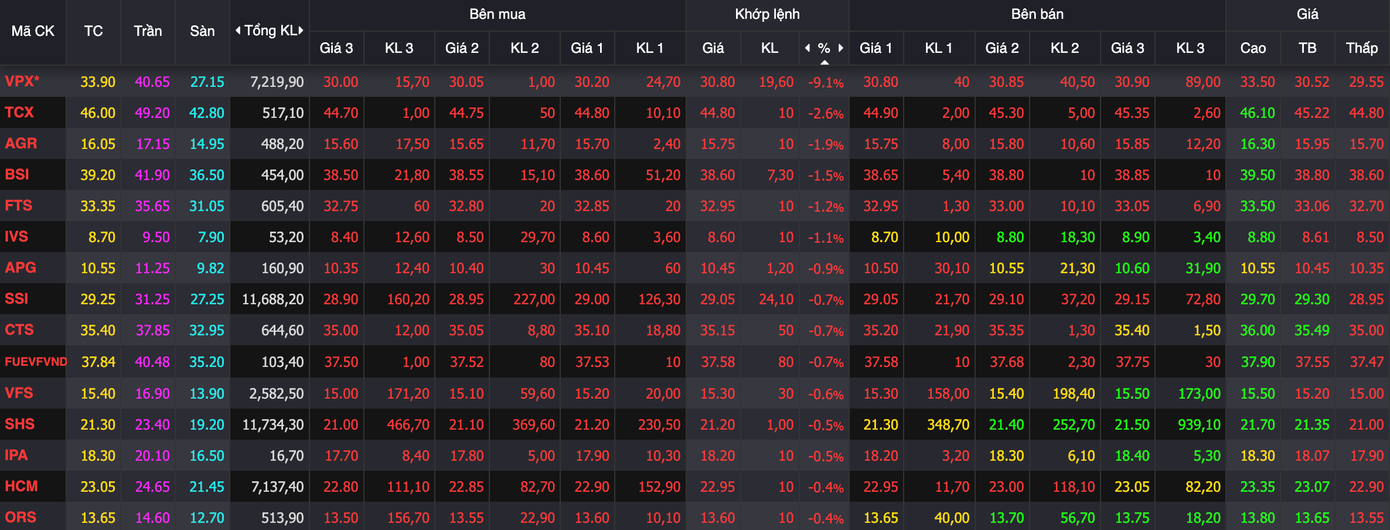This screenshot has height=530, width=1390.
Task: Click the Cao column header
Action: click(1253, 48)
